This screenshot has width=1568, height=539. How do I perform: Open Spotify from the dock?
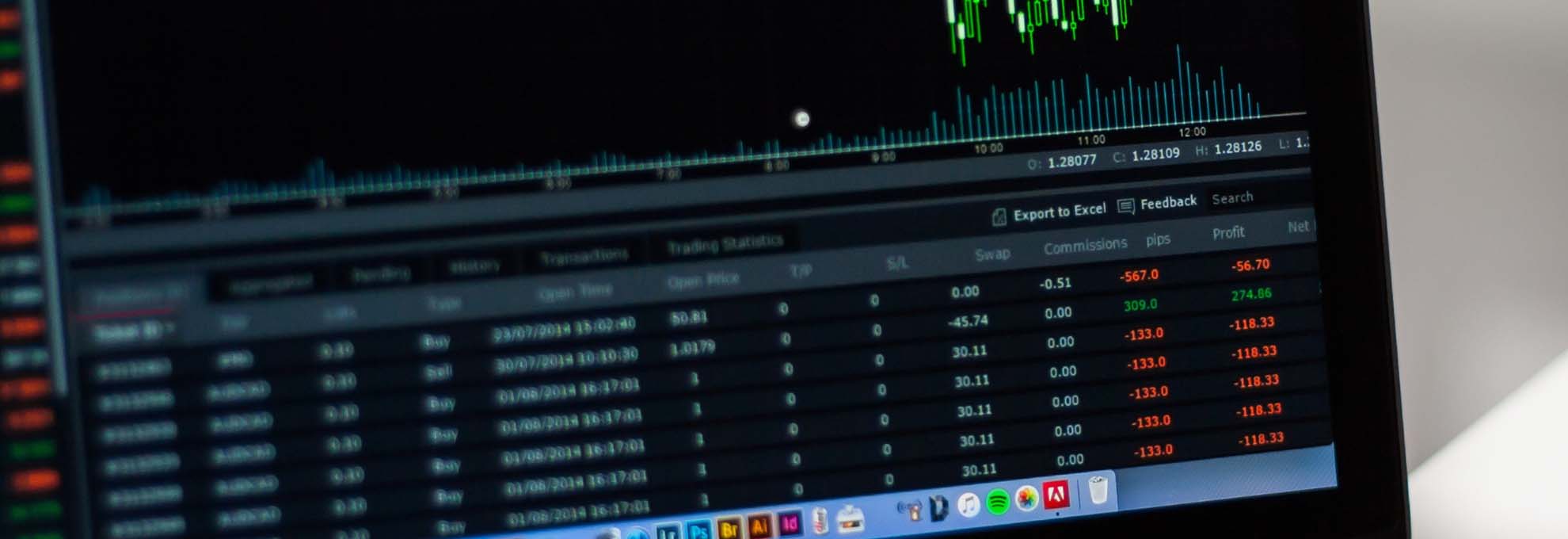(x=998, y=502)
